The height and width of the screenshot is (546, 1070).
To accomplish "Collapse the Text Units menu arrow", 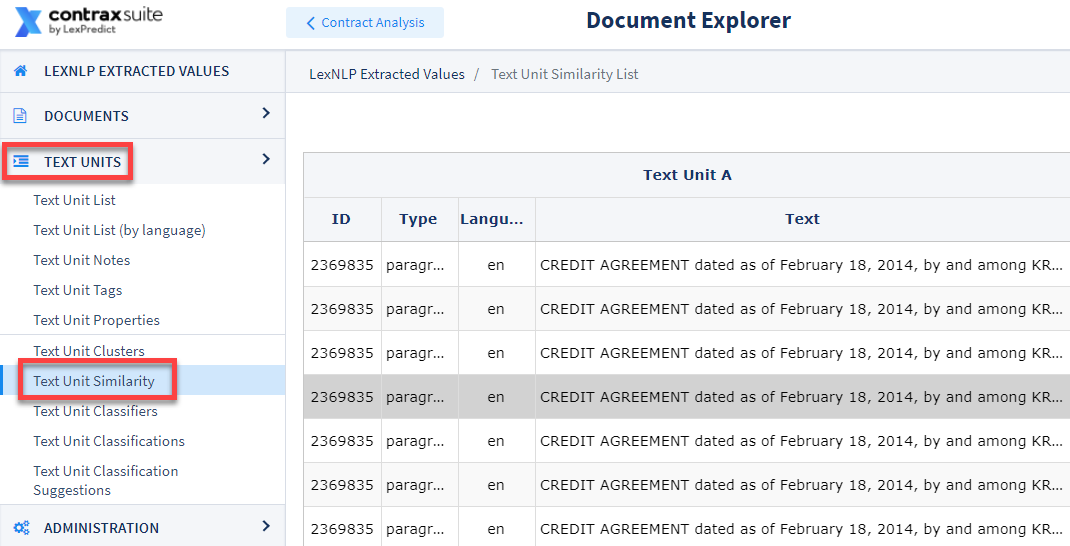I will 266,159.
